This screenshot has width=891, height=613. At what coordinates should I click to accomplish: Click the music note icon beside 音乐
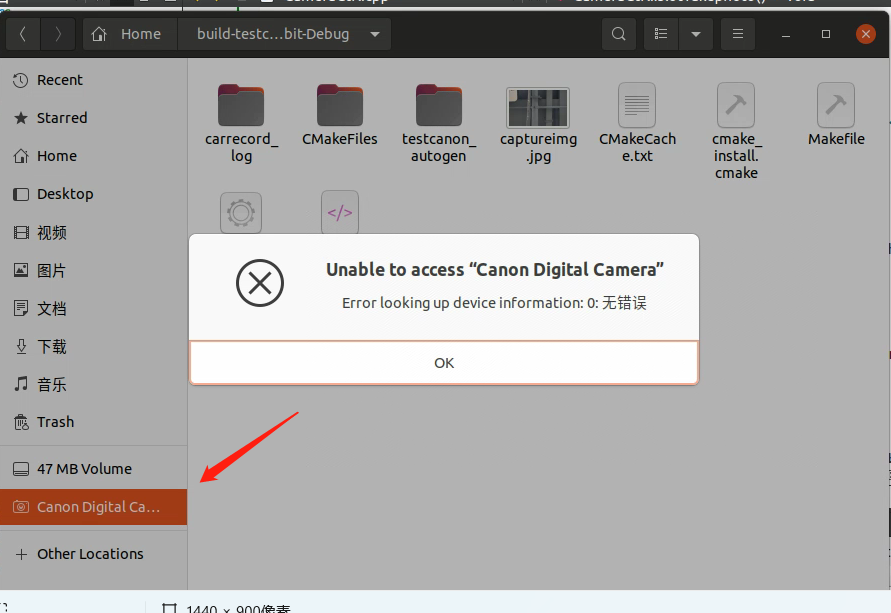click(21, 384)
